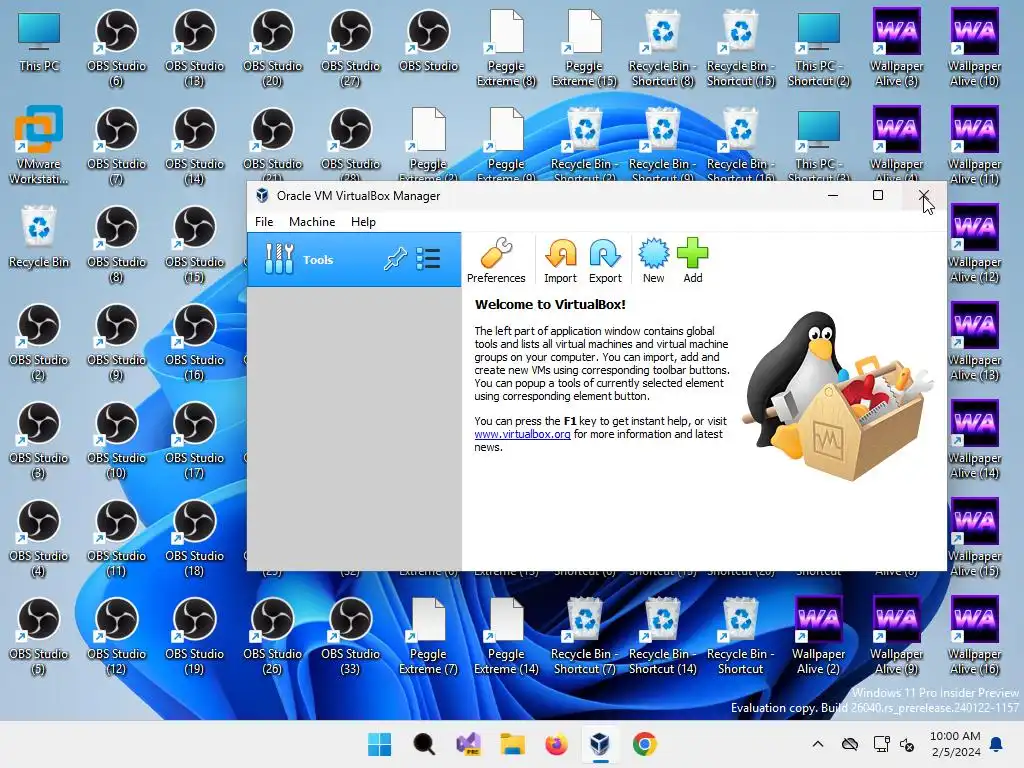
Task: Close the VirtualBox Manager window
Action: (923, 195)
